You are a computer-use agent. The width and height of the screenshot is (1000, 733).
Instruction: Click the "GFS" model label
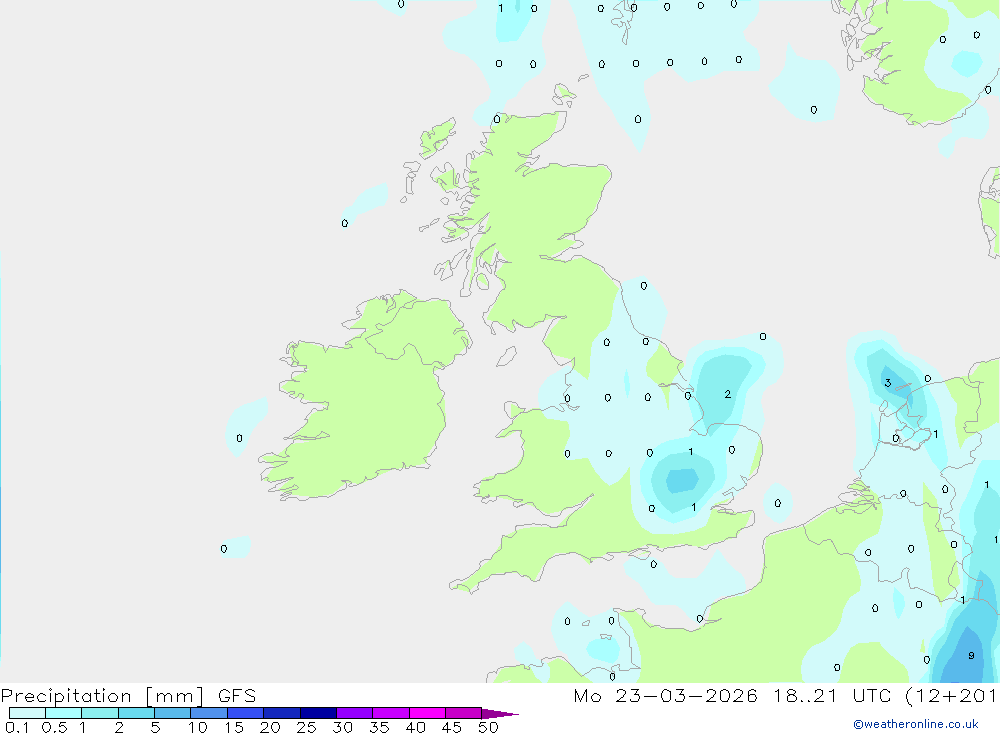coord(237,696)
